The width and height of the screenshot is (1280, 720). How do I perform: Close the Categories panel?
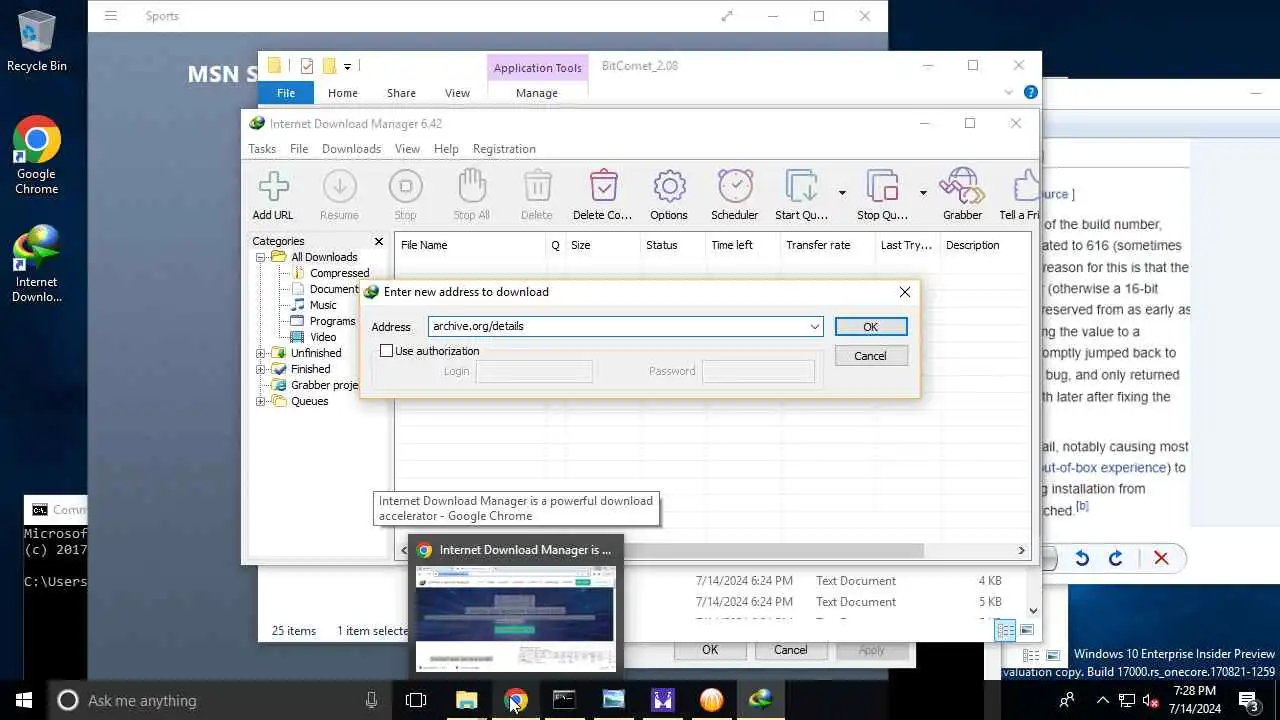pyautogui.click(x=379, y=241)
